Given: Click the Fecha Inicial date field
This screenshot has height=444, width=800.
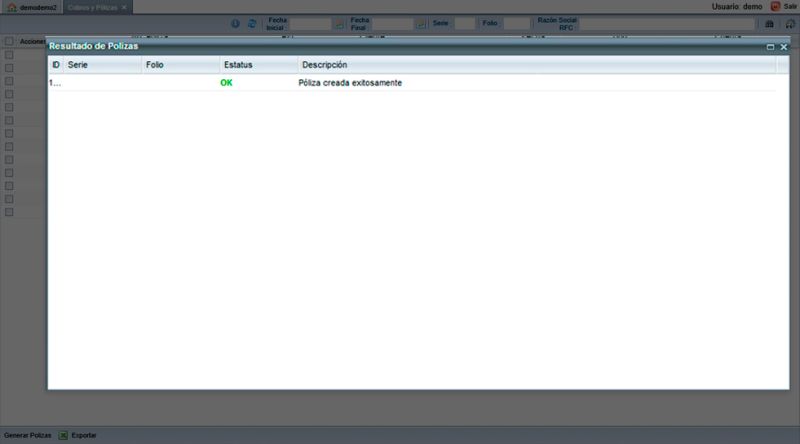Looking at the screenshot, I should [x=311, y=24].
